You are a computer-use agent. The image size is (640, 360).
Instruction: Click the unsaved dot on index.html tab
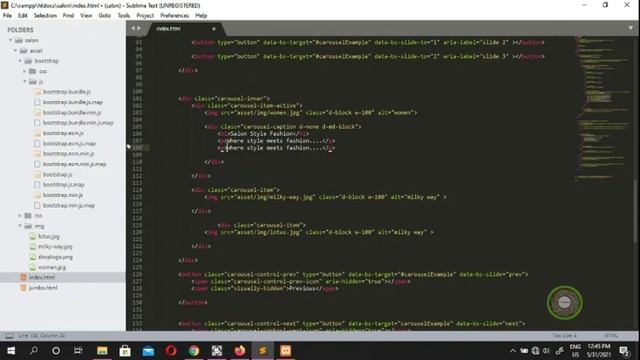pyautogui.click(x=213, y=29)
